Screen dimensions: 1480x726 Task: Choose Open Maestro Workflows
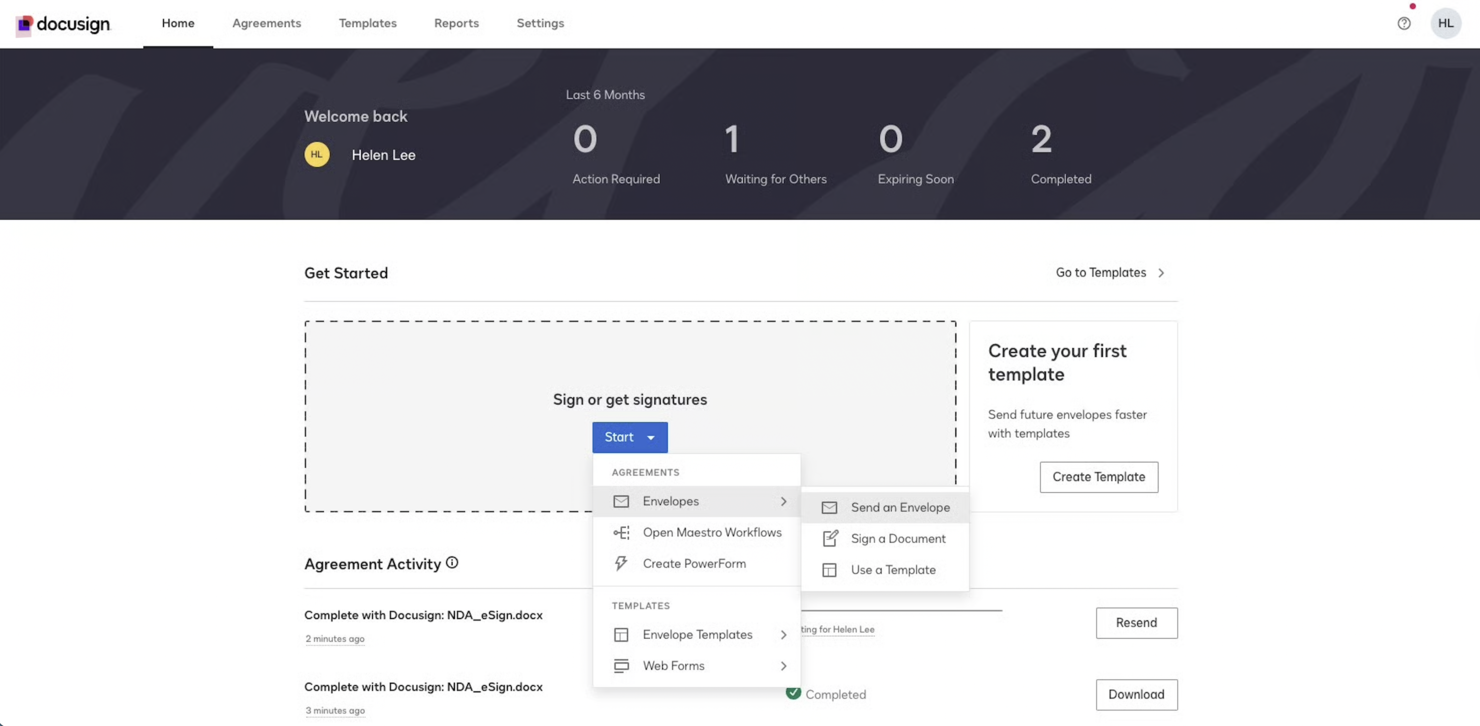[x=697, y=532]
